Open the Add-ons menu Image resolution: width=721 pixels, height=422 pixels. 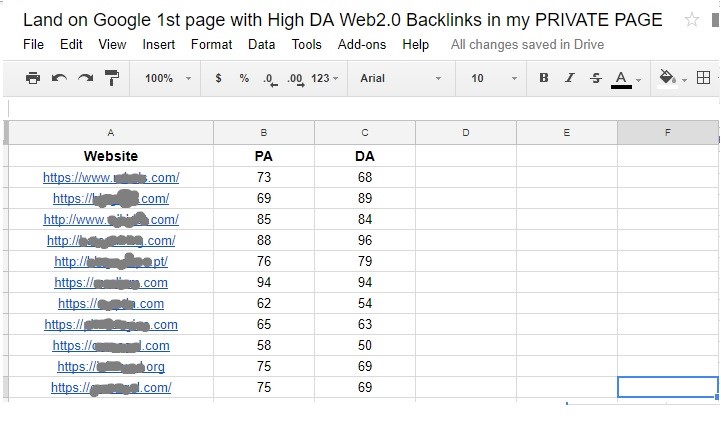coord(362,44)
